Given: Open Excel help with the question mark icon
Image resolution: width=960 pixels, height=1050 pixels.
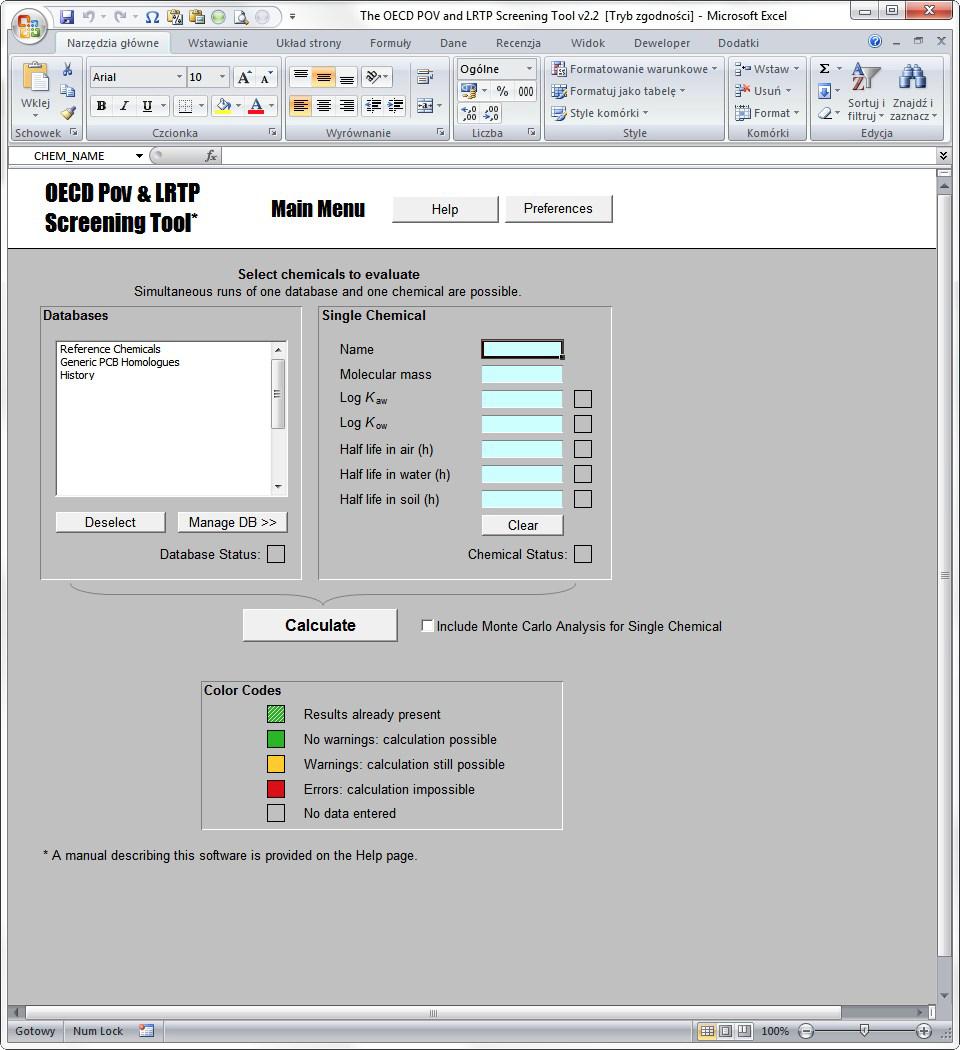Looking at the screenshot, I should pyautogui.click(x=875, y=42).
